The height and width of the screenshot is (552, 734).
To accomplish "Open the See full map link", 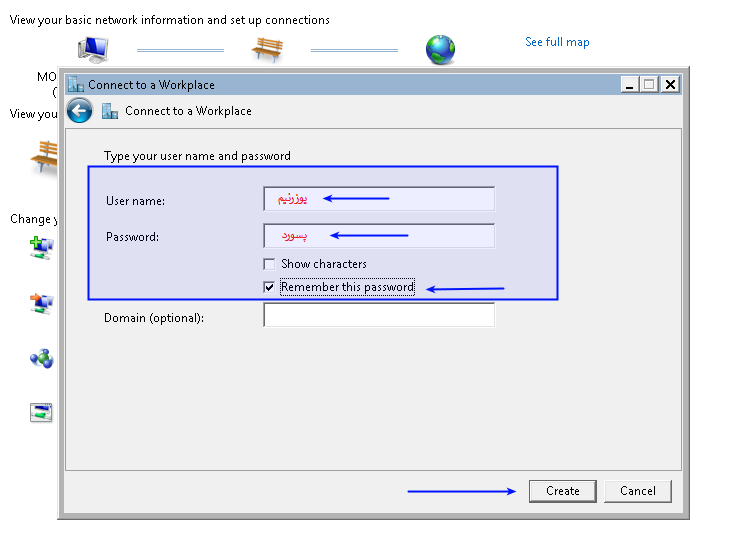I will coord(557,42).
